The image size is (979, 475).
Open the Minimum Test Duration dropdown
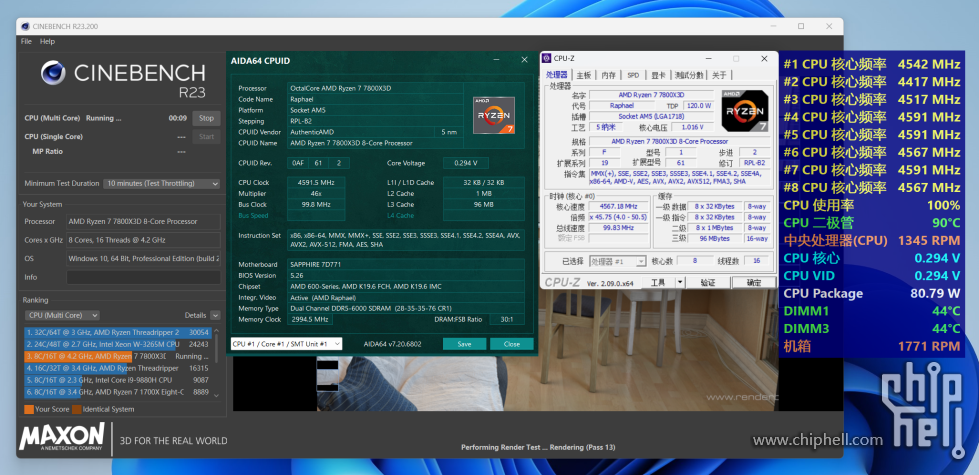coord(162,184)
